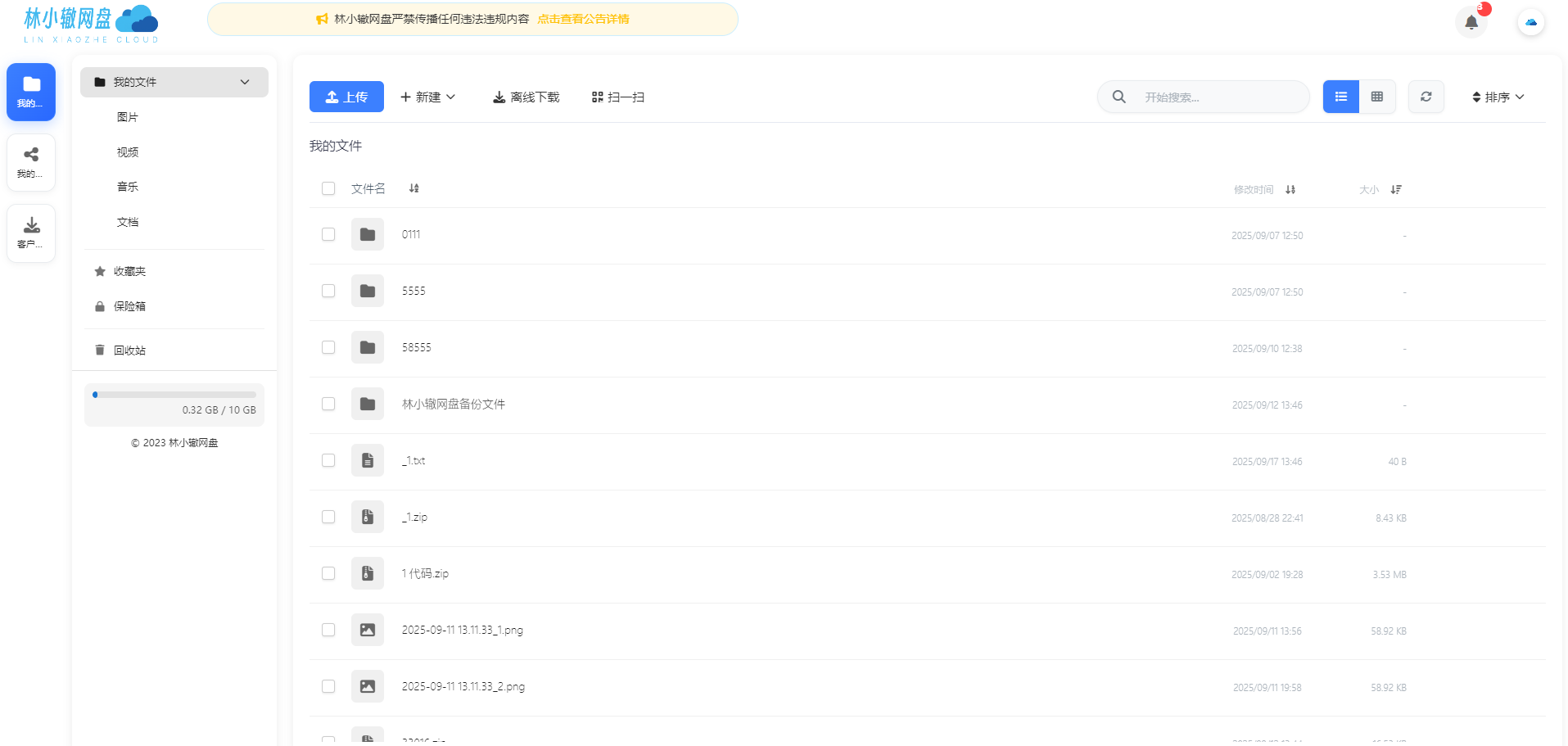This screenshot has height=746, width=1568.
Task: Expand the 新建 (New) dropdown
Action: [x=427, y=97]
